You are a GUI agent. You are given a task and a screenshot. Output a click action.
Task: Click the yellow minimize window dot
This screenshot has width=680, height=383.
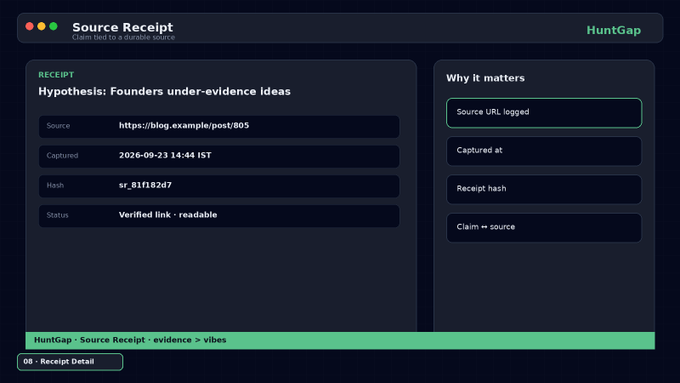41,26
